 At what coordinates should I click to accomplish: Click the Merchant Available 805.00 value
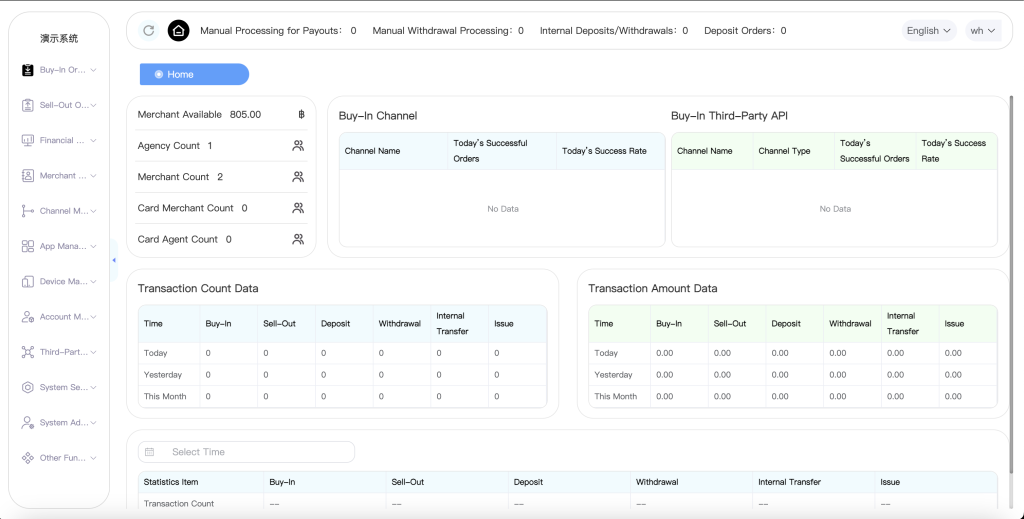[x=246, y=114]
